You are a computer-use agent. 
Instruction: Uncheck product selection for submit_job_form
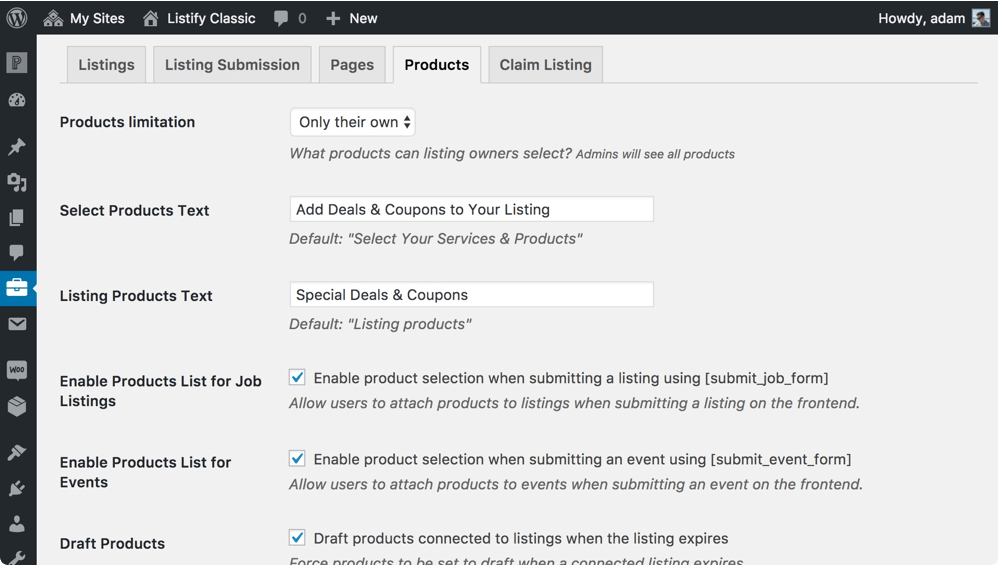(297, 377)
